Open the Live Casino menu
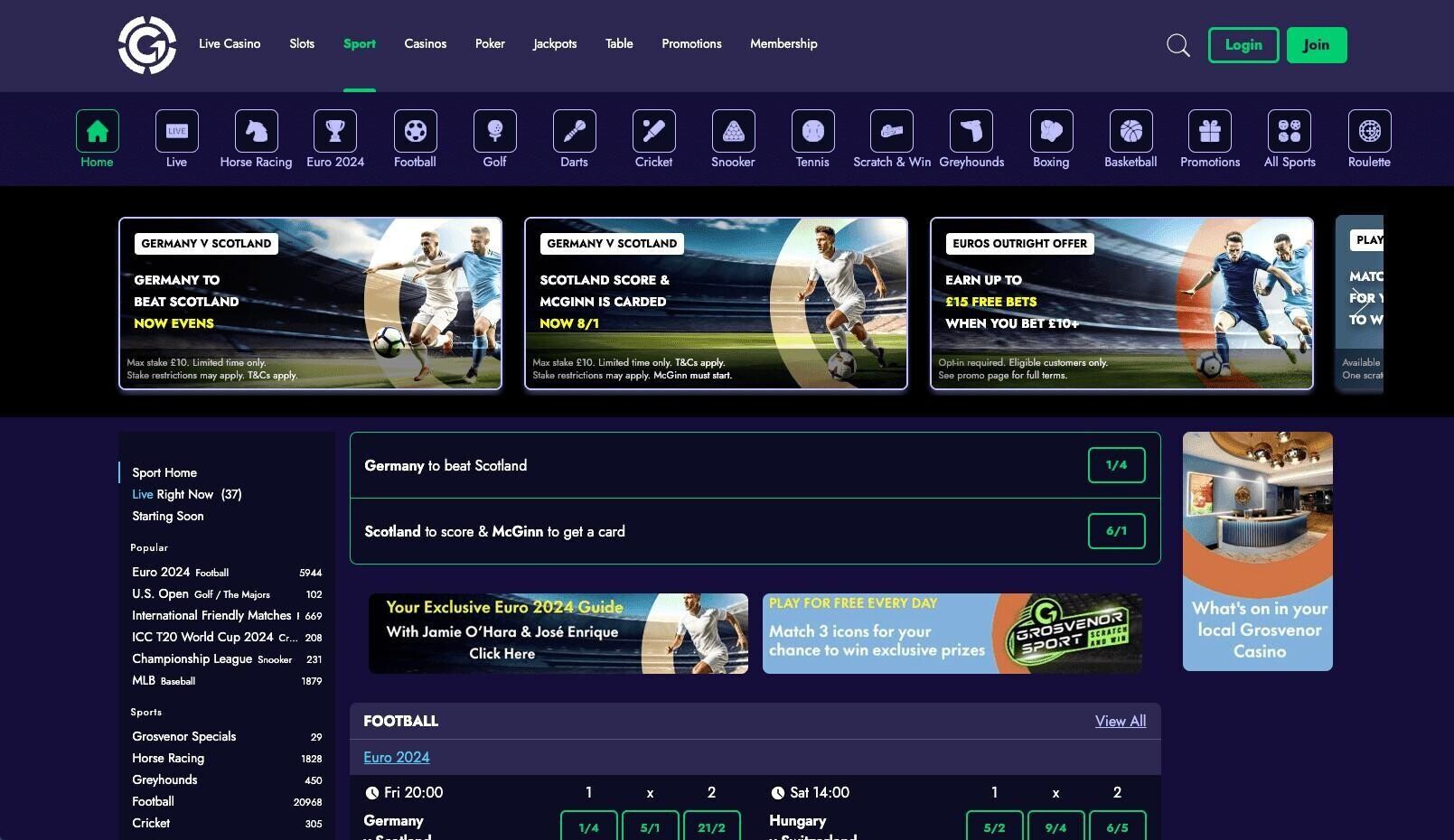The width and height of the screenshot is (1454, 840). [230, 43]
